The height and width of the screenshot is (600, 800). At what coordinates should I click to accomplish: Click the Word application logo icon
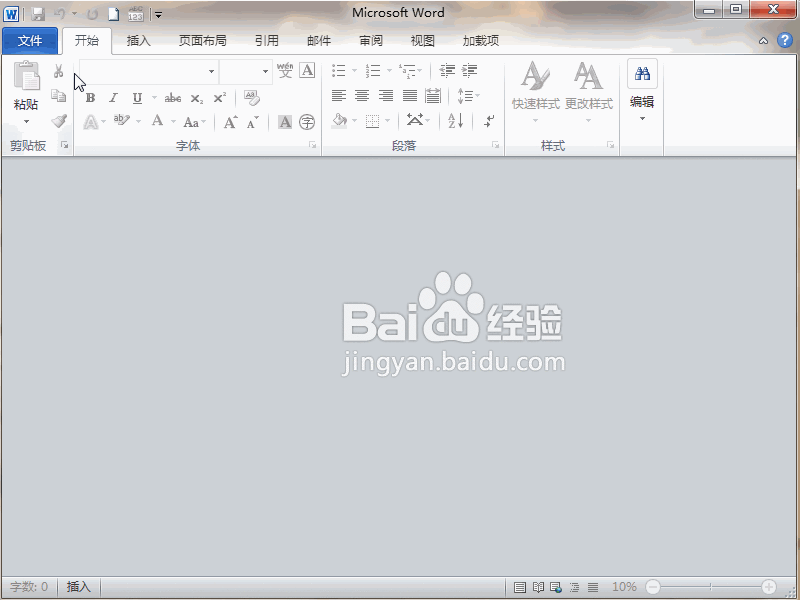pos(11,14)
